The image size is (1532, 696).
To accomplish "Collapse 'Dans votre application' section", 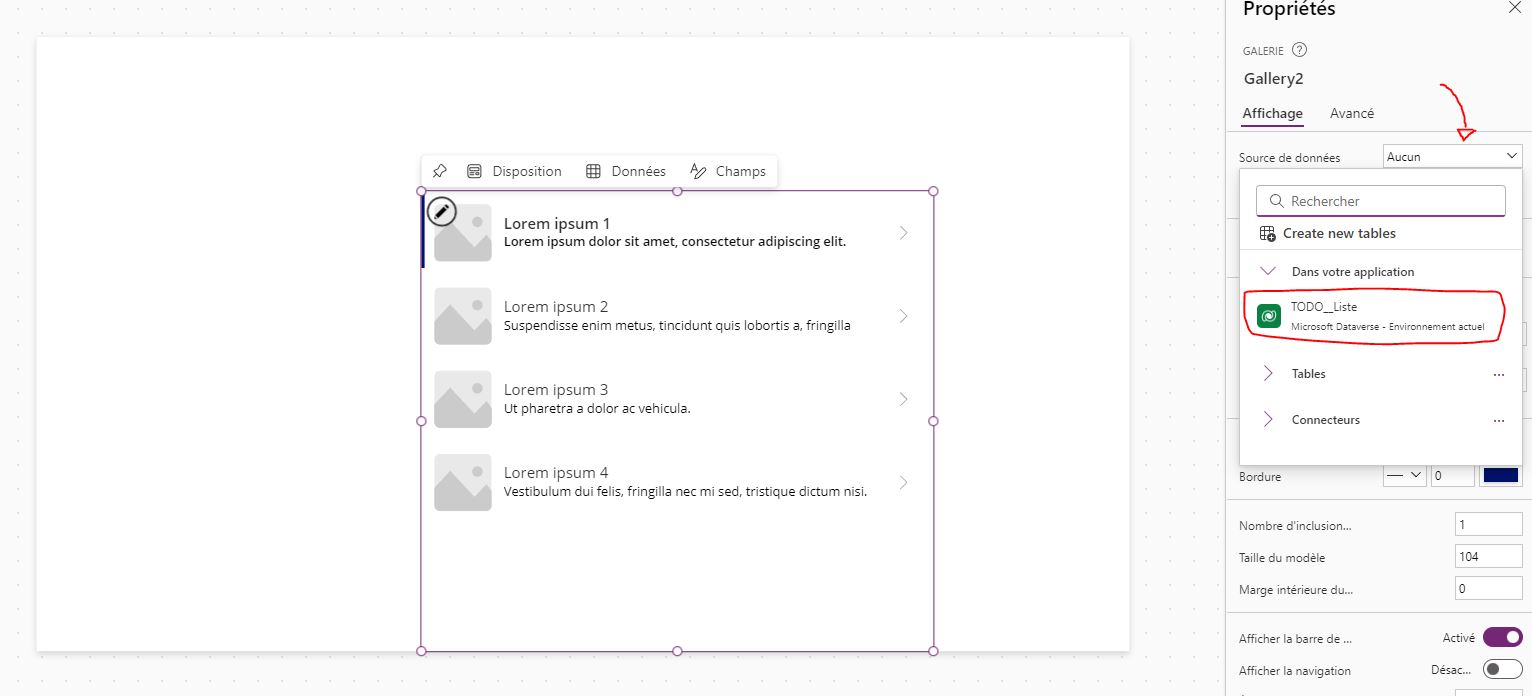I will tap(1268, 271).
